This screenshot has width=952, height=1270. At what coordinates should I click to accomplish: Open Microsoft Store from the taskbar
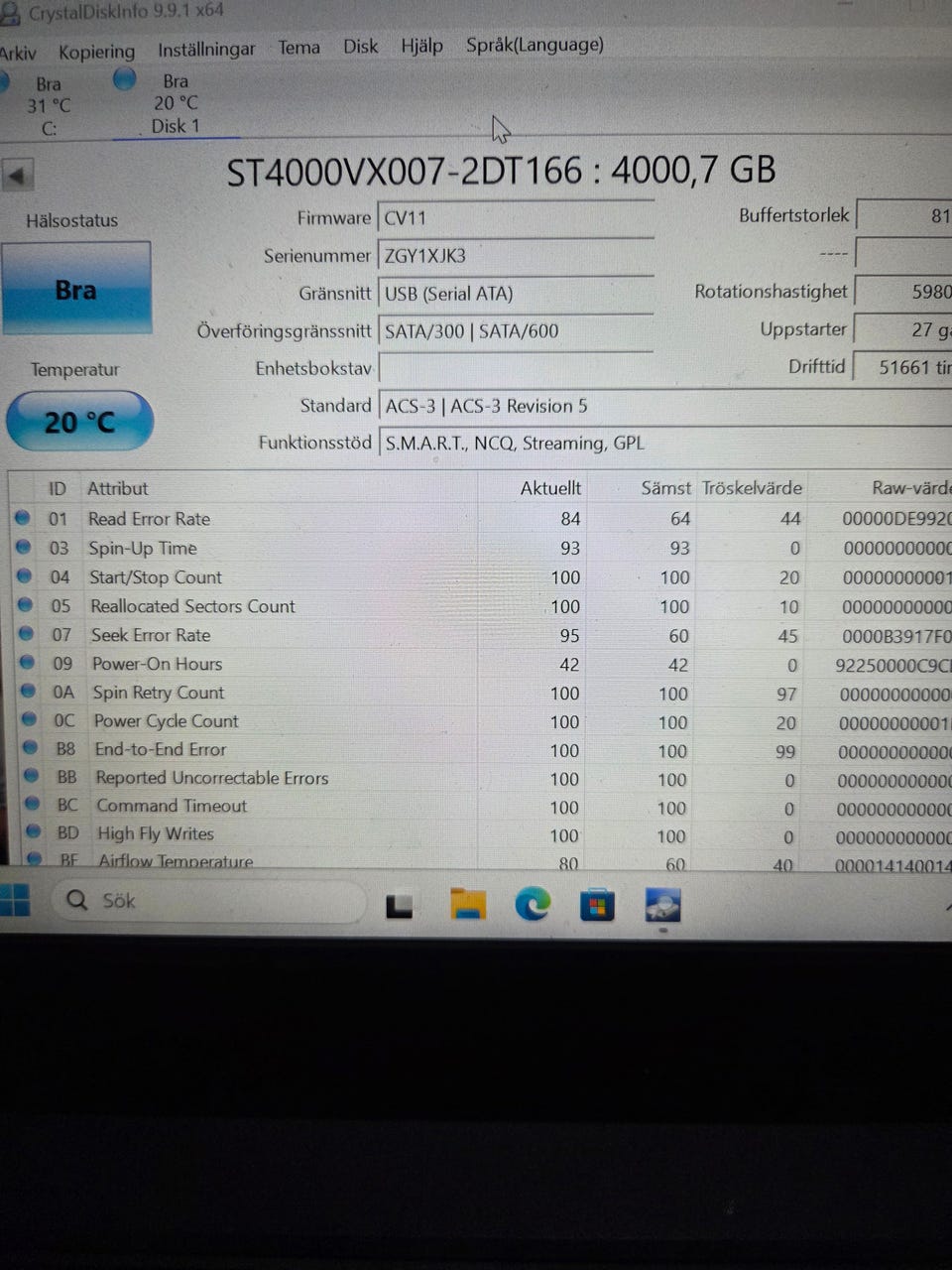click(x=596, y=905)
